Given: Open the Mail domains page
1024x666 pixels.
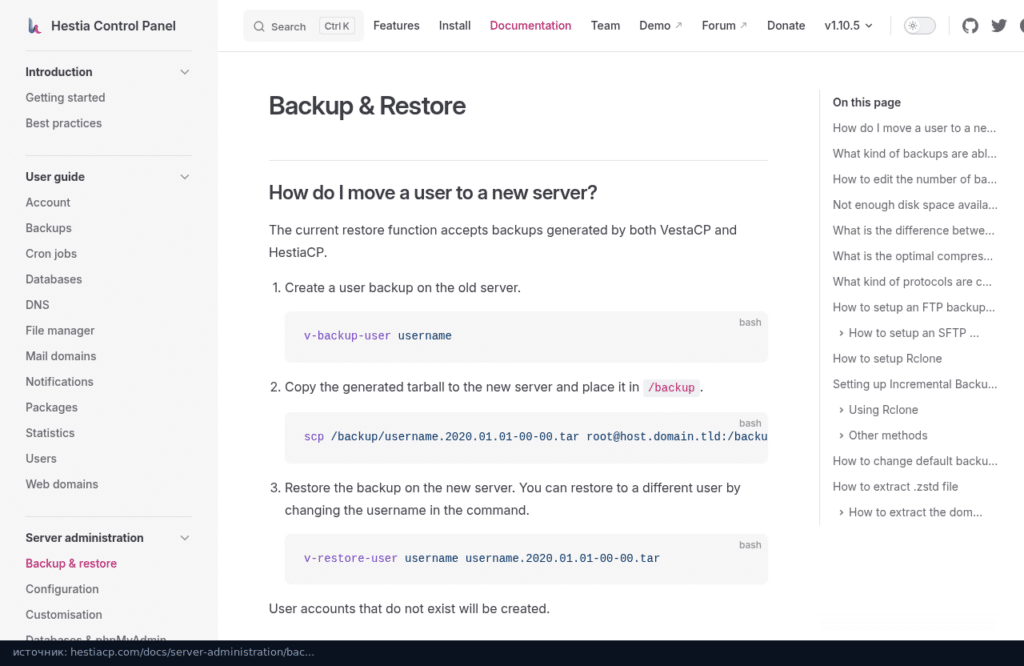Looking at the screenshot, I should [61, 356].
